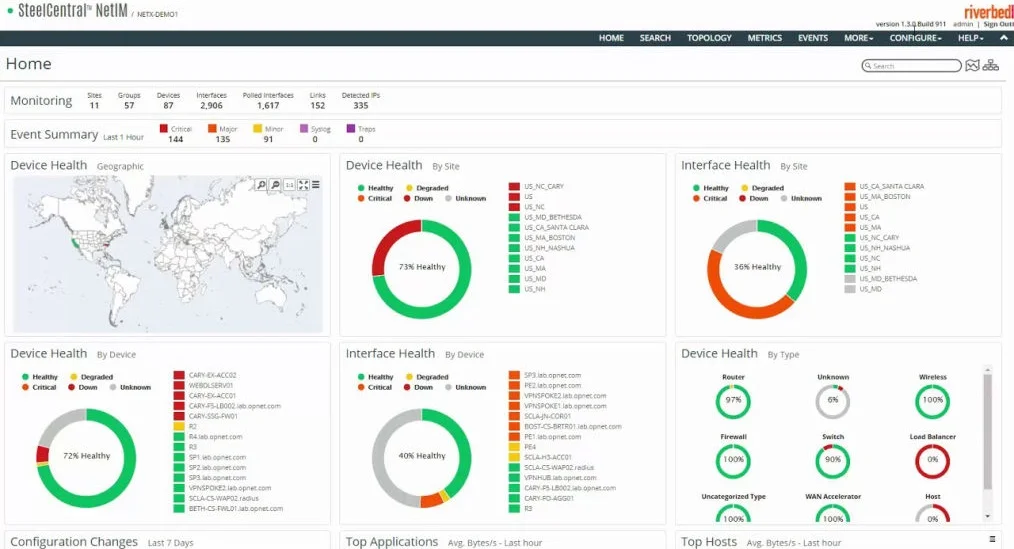Click the Interfaces count 2,906

tap(211, 105)
